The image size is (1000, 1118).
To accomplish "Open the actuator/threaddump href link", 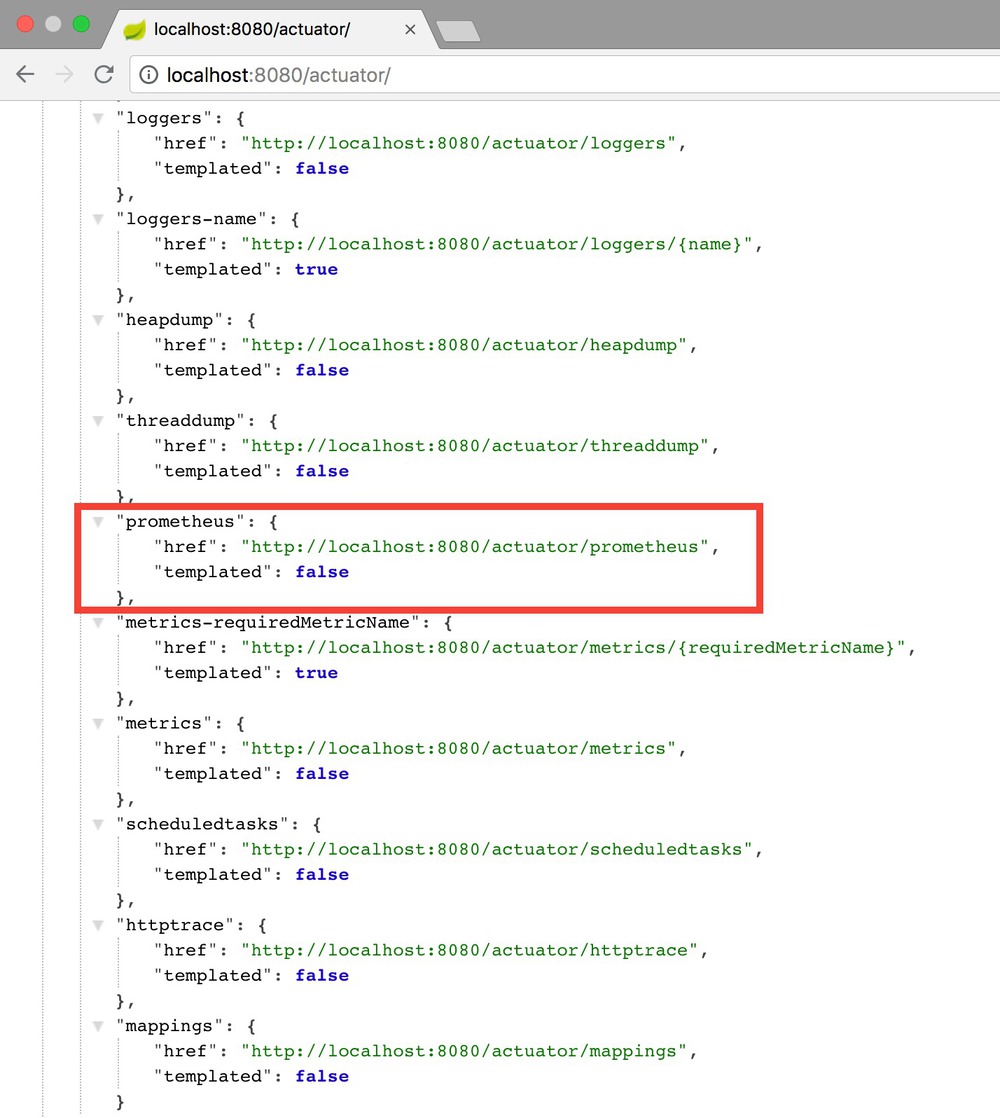I will (x=475, y=446).
